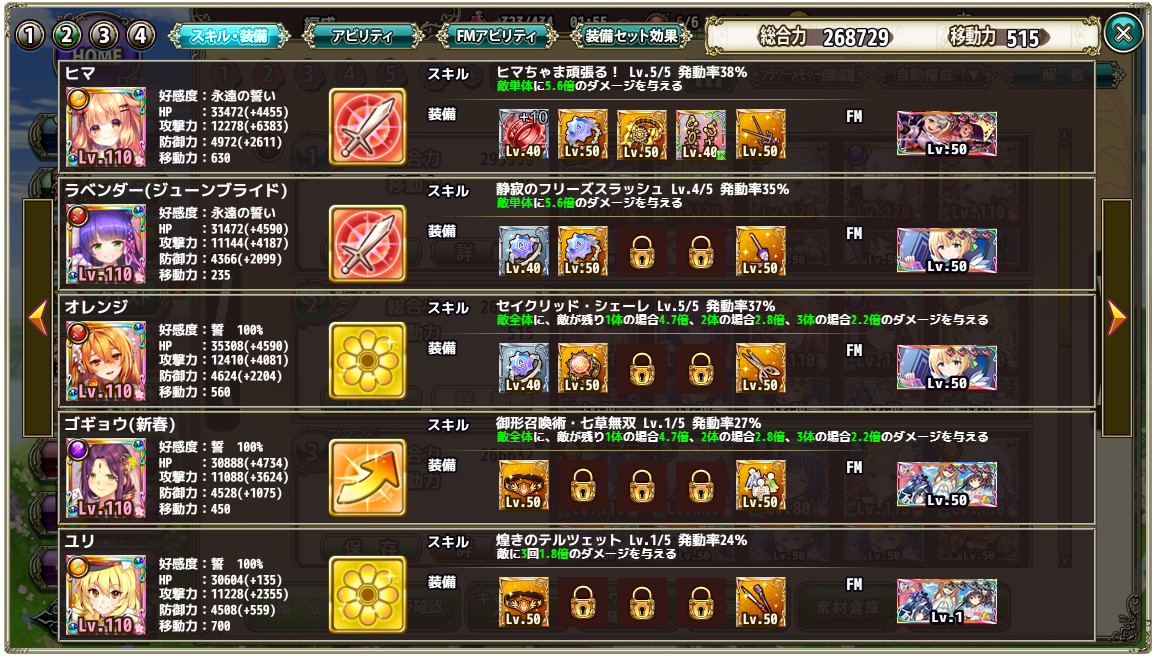Open the 装備セット効果 tab
The image size is (1162, 656).
[631, 36]
